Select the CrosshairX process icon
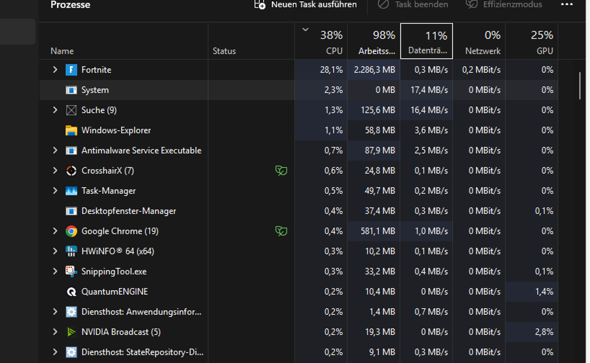This screenshot has width=590, height=363. [71, 170]
